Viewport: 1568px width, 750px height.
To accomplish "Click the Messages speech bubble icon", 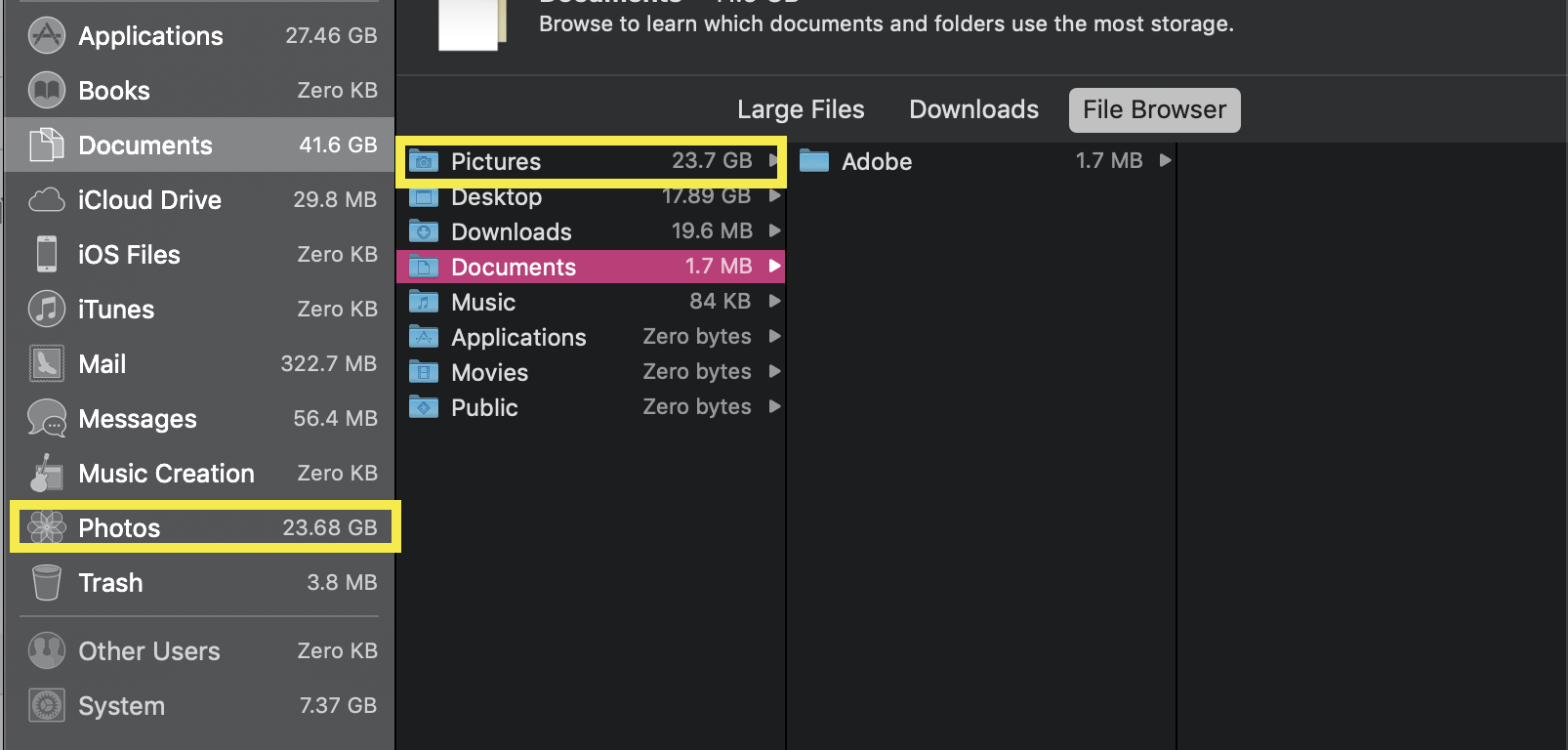I will coord(47,419).
